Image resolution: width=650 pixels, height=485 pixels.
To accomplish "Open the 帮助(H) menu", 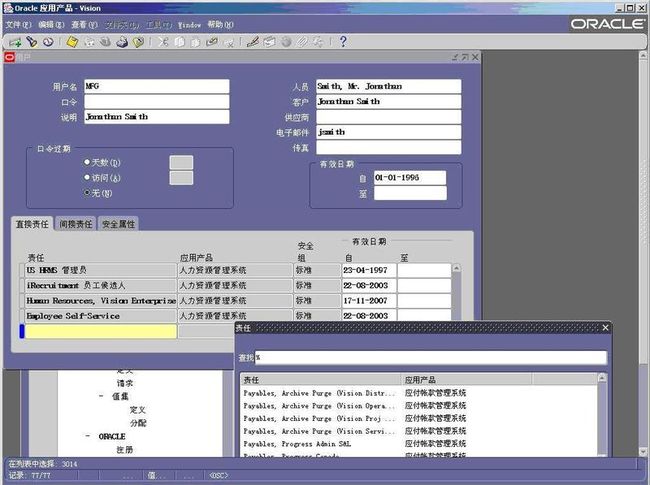I will point(221,25).
